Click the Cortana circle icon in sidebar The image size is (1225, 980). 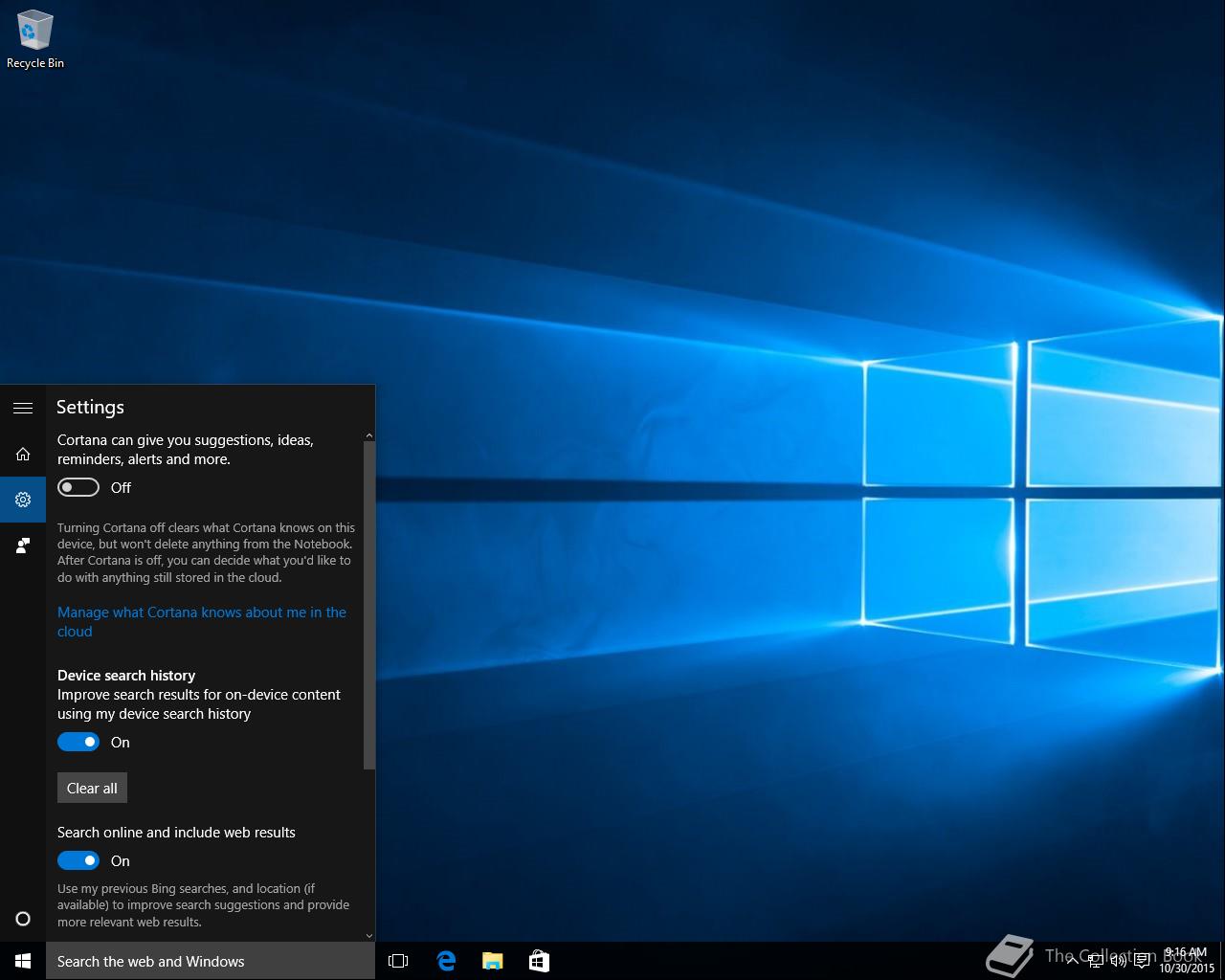[x=23, y=919]
